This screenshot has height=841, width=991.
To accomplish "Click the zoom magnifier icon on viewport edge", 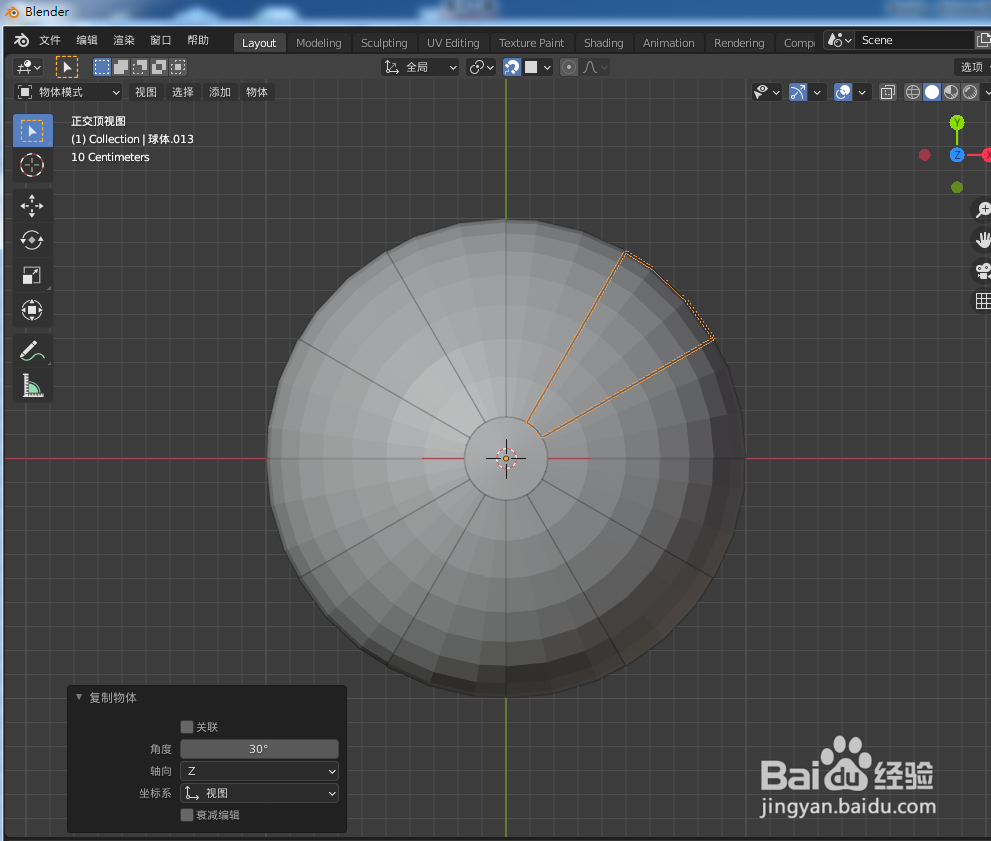I will 982,209.
